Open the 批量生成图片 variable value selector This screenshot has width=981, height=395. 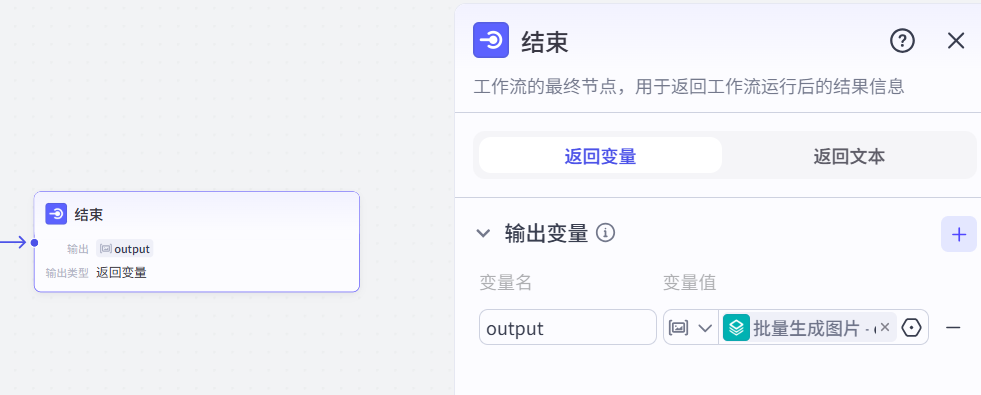pos(810,327)
